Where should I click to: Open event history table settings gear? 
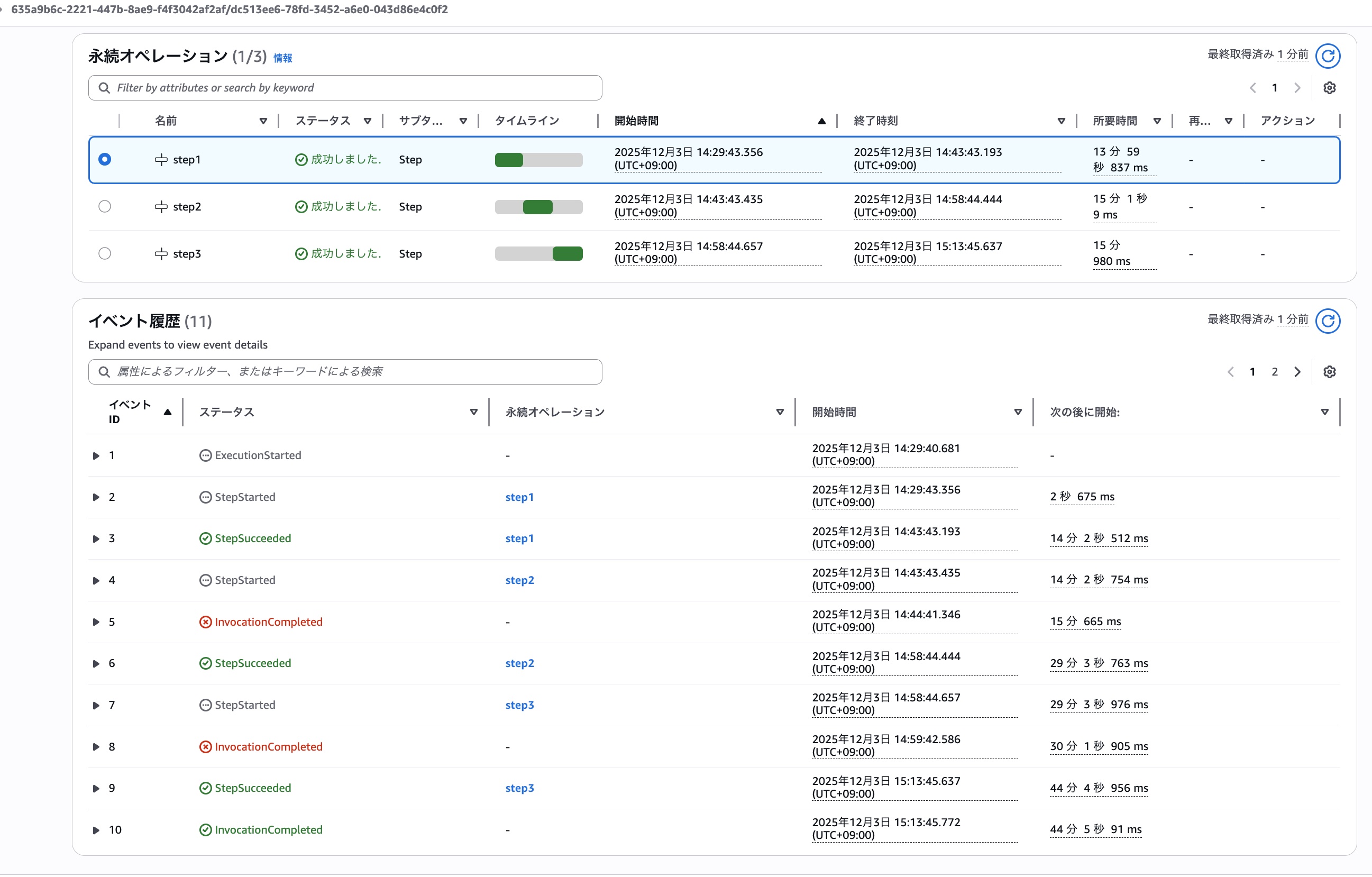coord(1329,372)
